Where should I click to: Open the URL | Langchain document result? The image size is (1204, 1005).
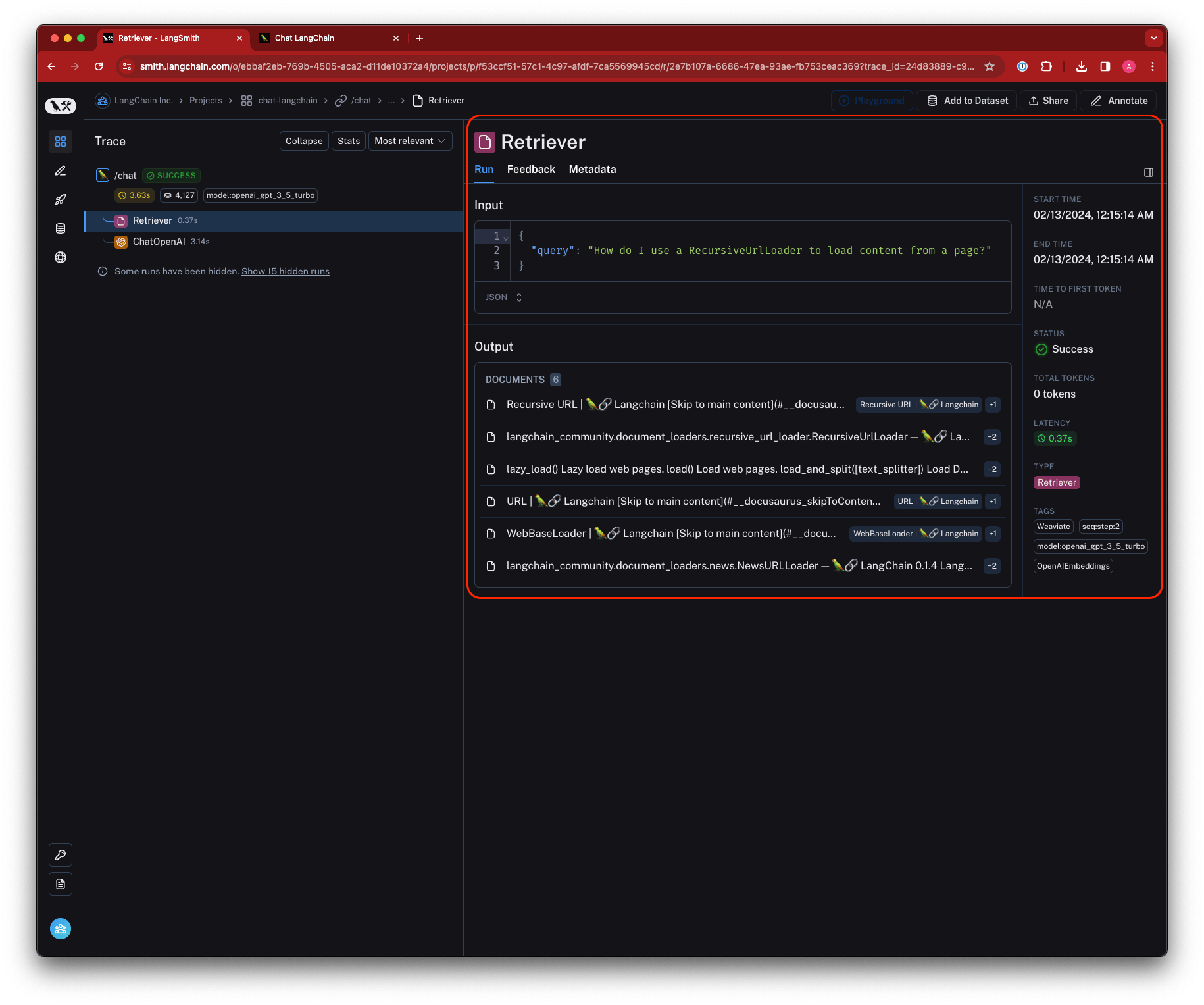point(743,502)
